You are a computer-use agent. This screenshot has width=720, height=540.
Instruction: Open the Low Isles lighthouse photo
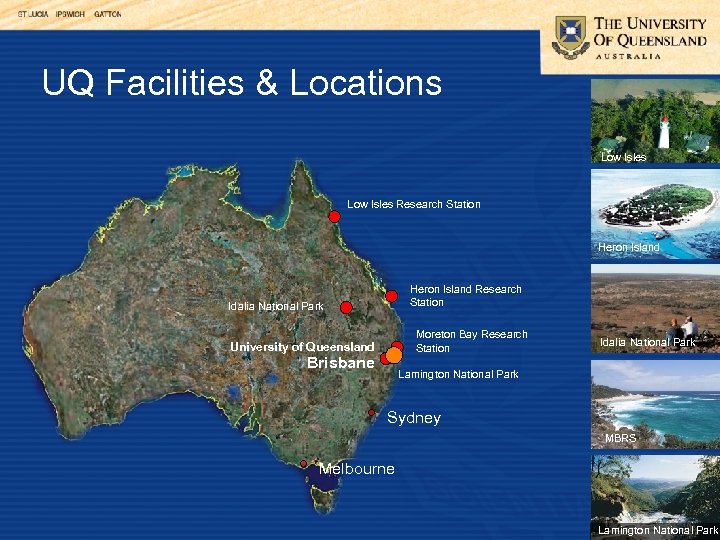(x=655, y=121)
